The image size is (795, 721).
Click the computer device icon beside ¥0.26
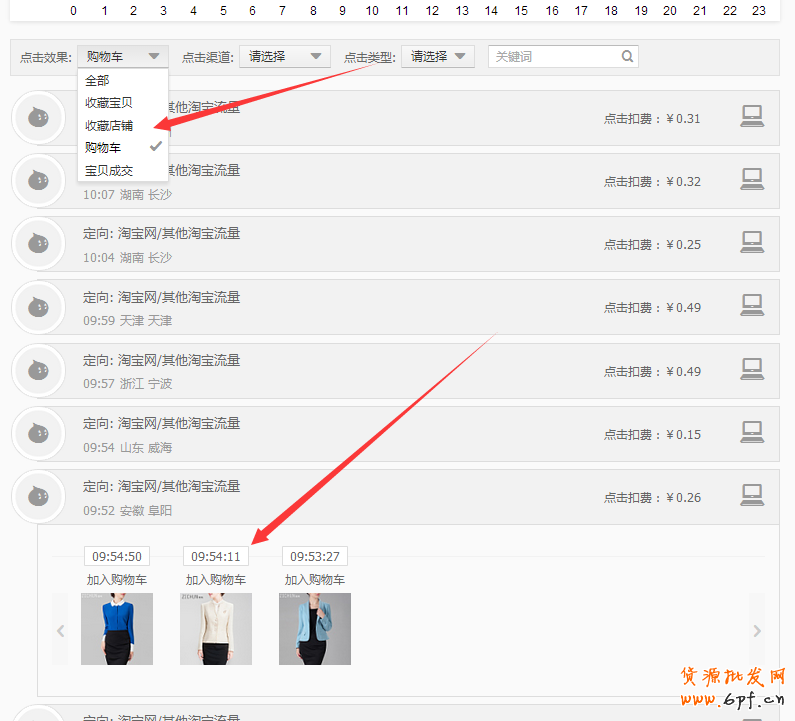752,494
